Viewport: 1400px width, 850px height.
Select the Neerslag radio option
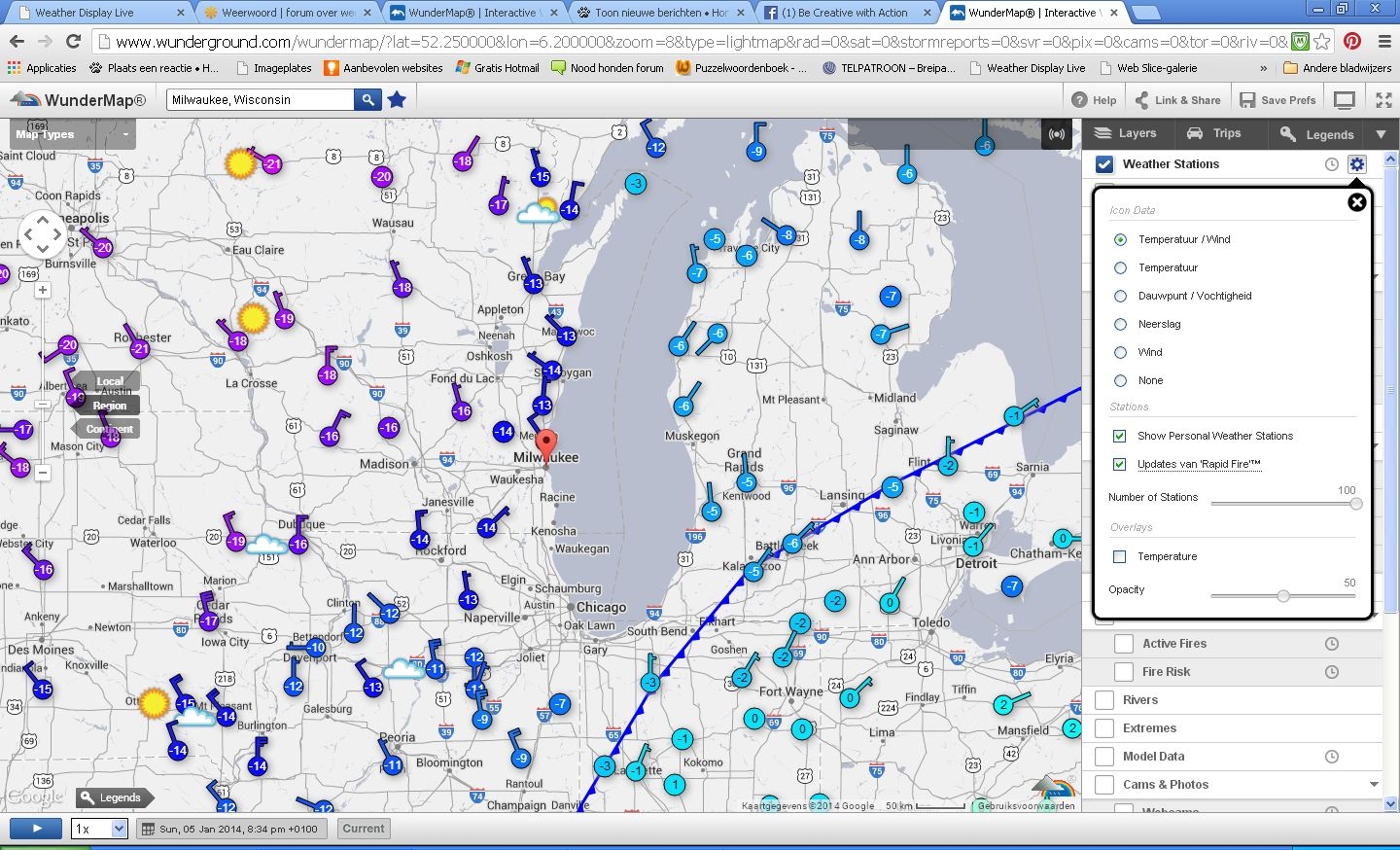click(x=1120, y=324)
